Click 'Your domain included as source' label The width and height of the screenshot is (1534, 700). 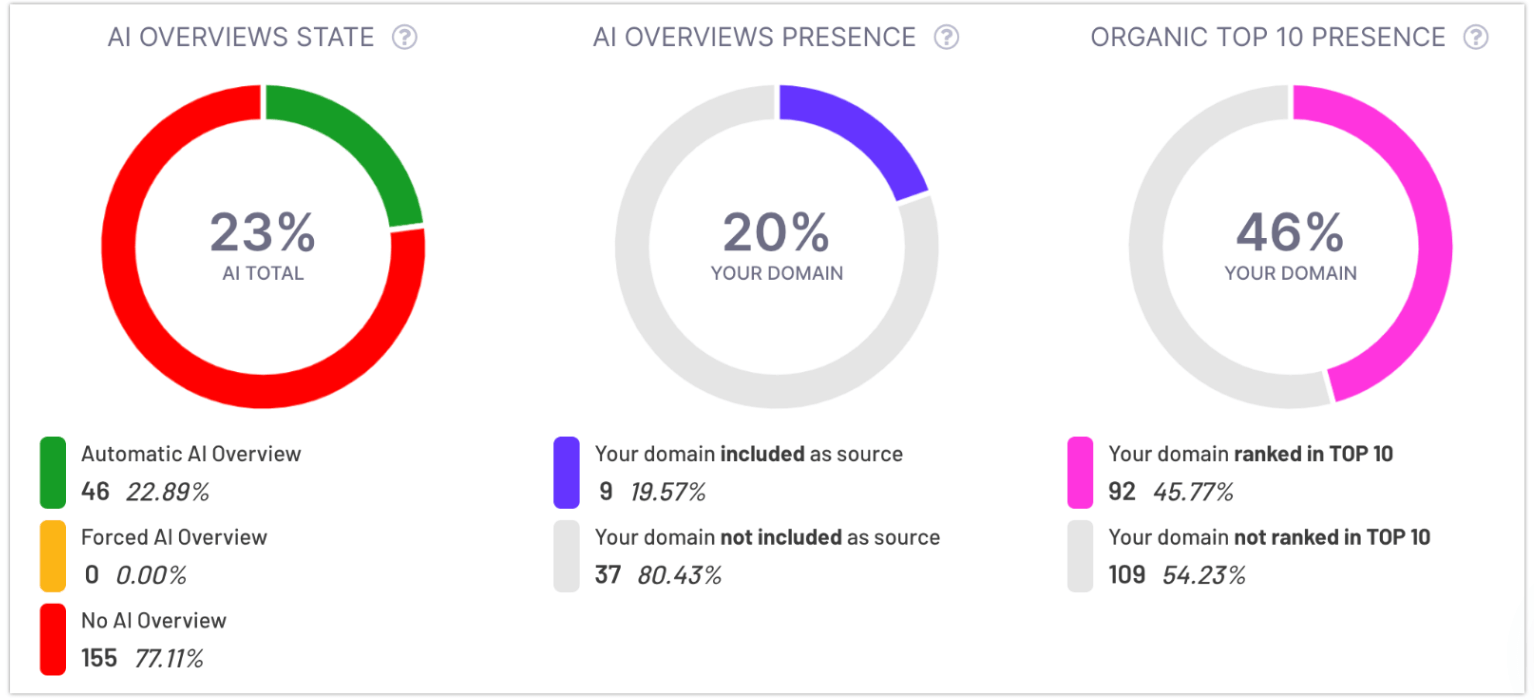(x=749, y=454)
